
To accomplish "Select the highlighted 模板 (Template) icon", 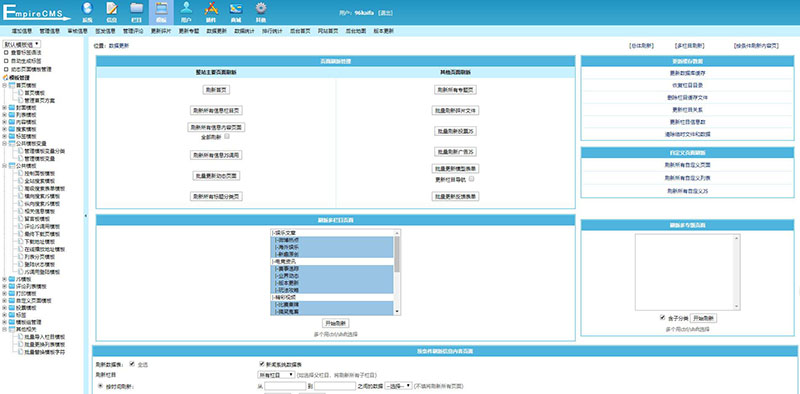I will (161, 12).
